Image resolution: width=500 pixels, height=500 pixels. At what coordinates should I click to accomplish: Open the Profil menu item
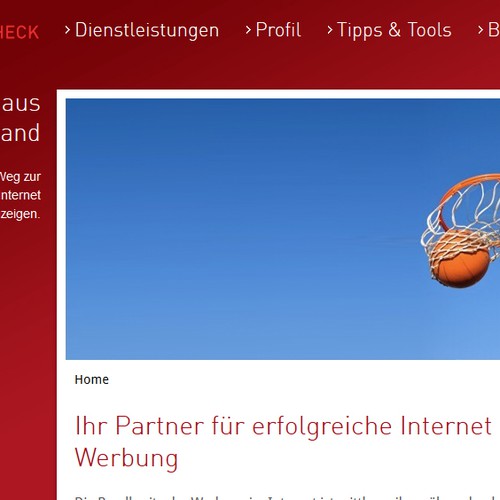[278, 30]
